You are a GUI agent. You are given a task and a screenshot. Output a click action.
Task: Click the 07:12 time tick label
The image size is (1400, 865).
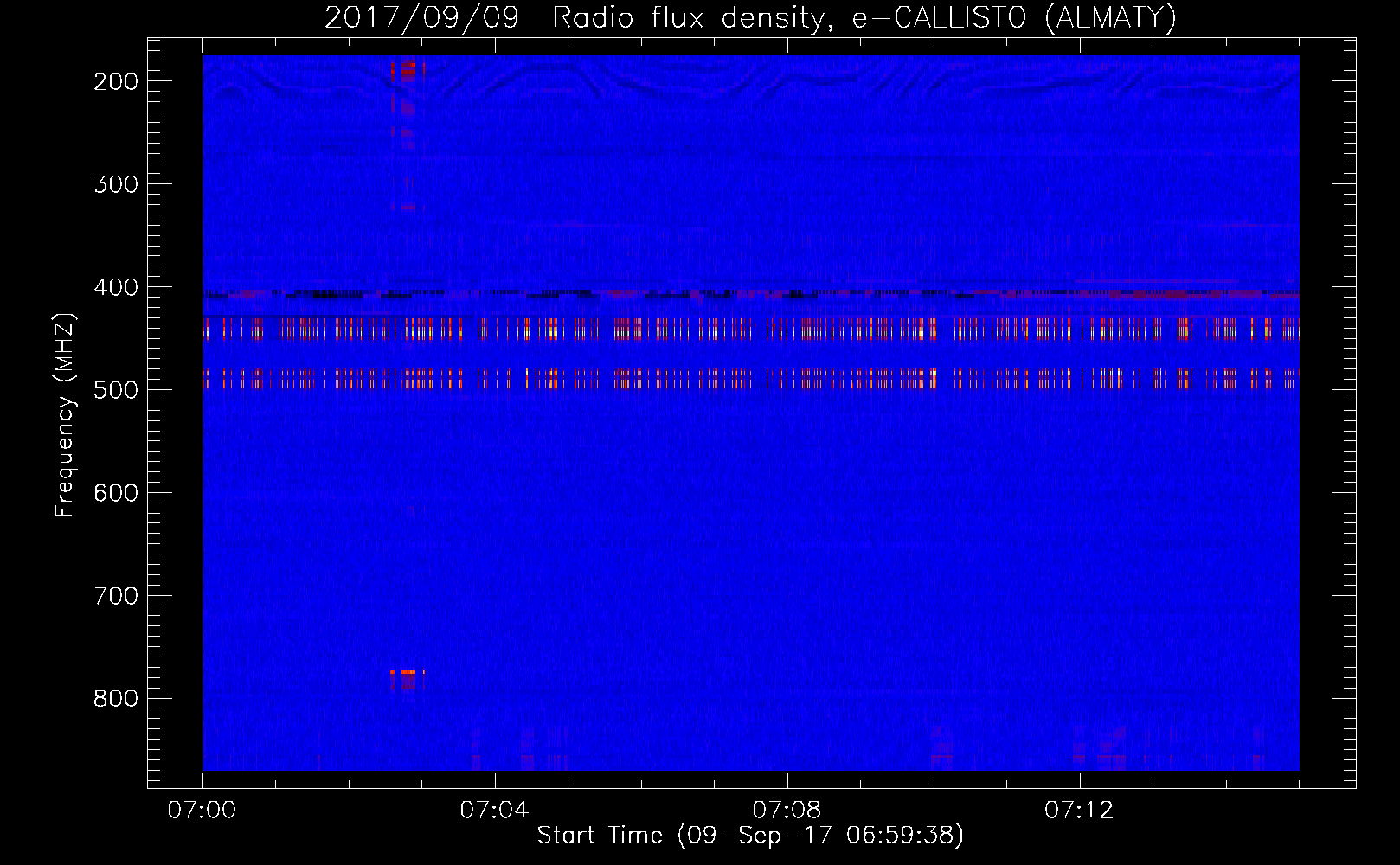tap(1079, 811)
